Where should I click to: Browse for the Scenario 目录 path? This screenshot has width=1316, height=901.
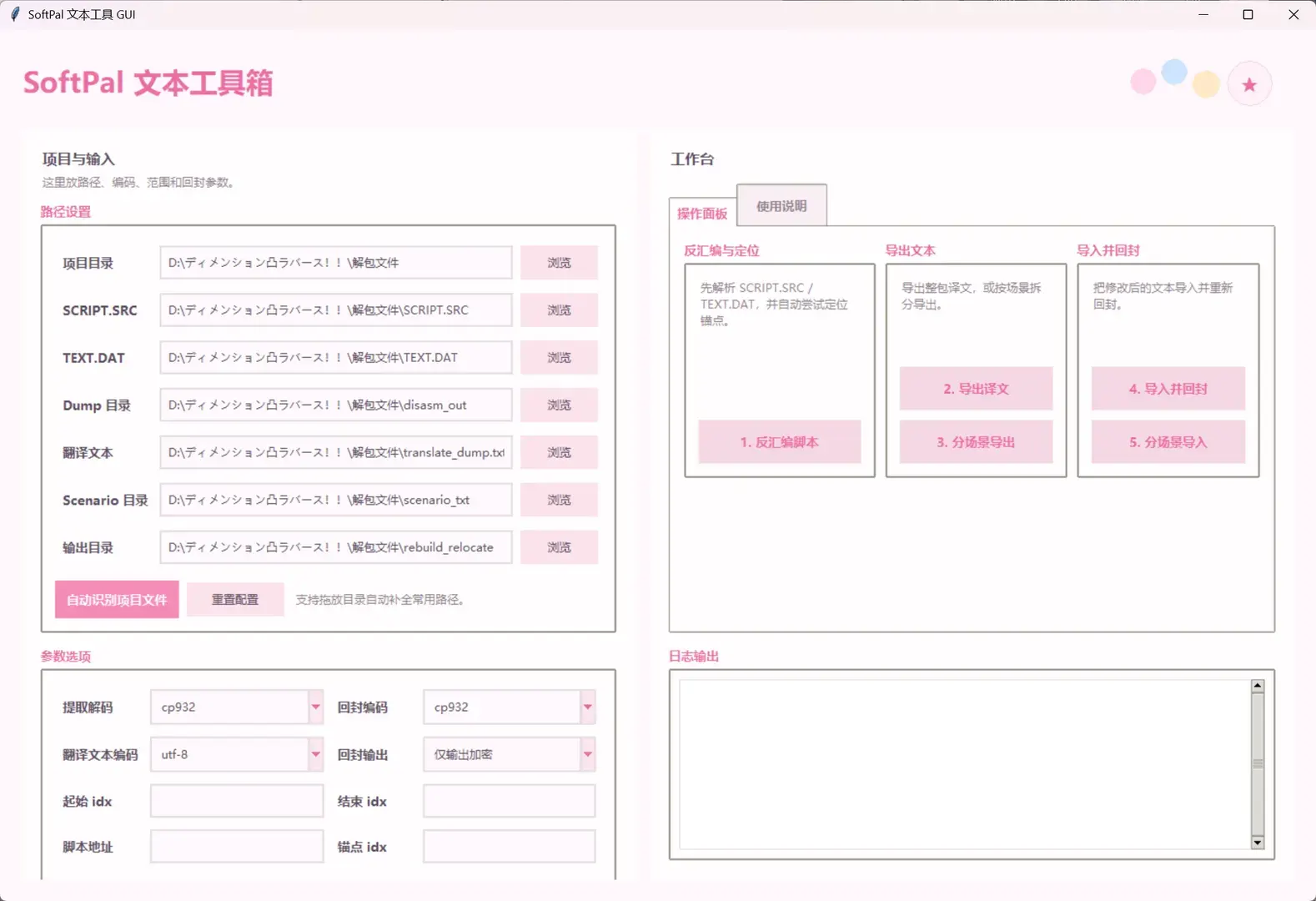click(559, 501)
